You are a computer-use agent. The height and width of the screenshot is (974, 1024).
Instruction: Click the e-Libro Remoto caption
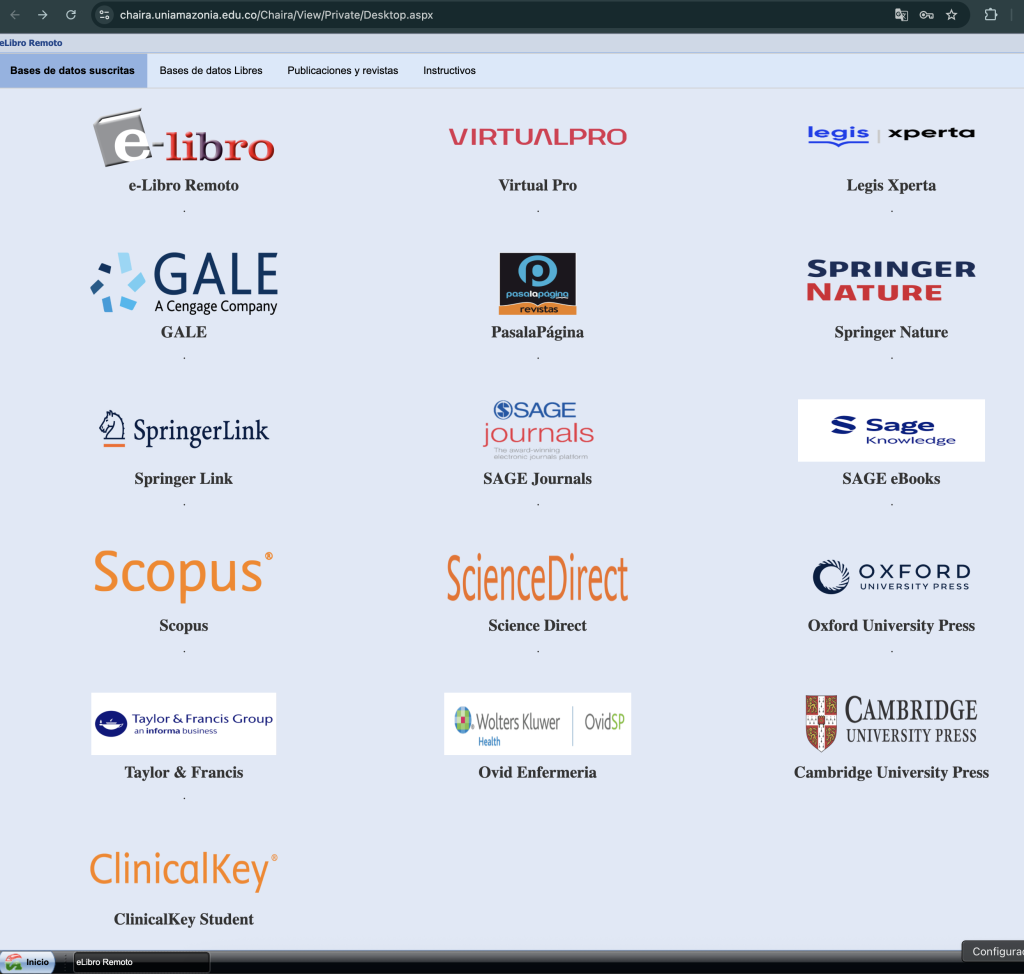tap(184, 186)
